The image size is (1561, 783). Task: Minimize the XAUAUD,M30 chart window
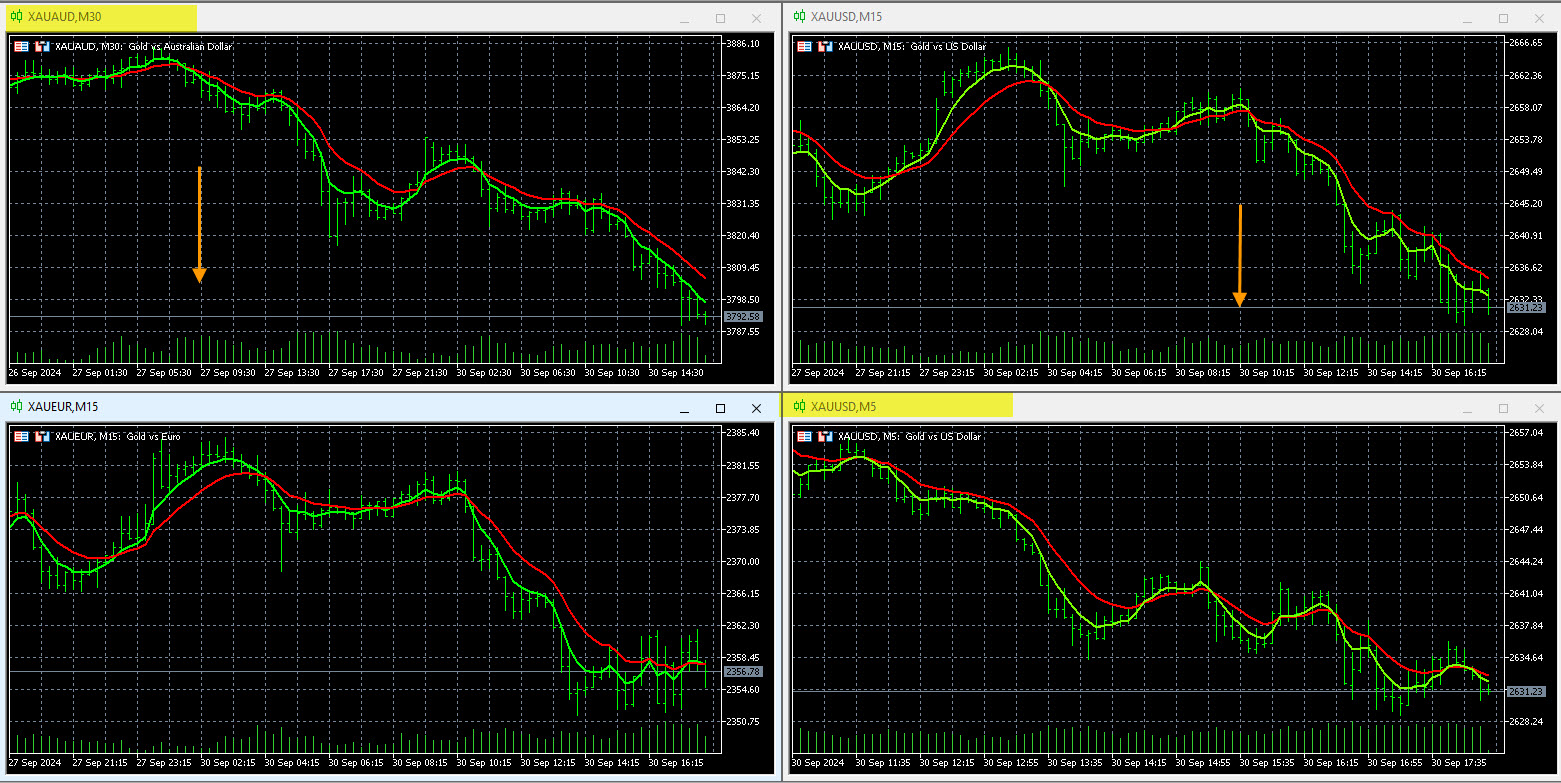[x=684, y=18]
